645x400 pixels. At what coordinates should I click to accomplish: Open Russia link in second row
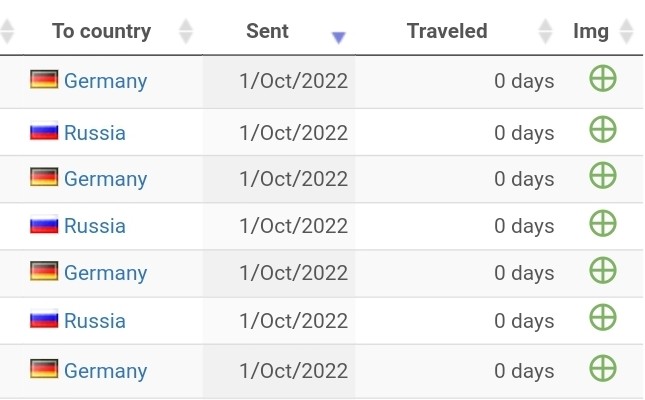point(95,133)
